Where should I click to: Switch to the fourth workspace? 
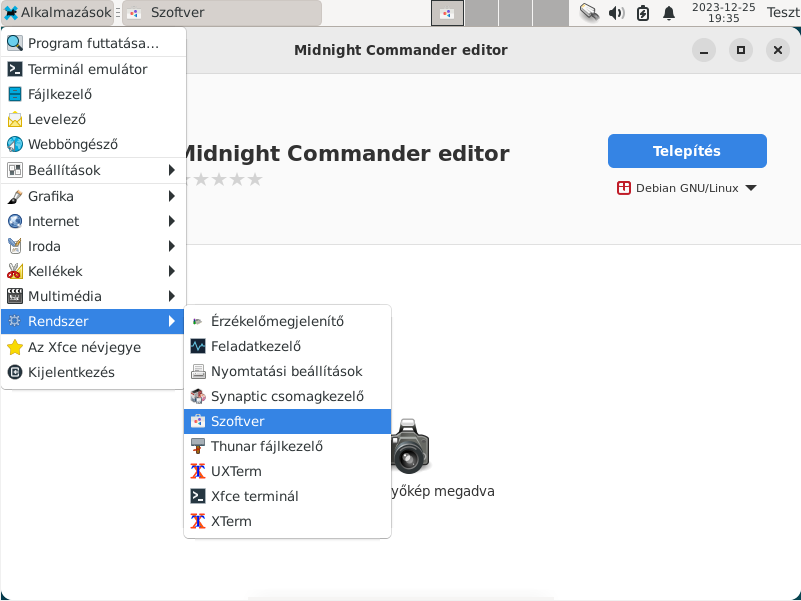point(550,13)
